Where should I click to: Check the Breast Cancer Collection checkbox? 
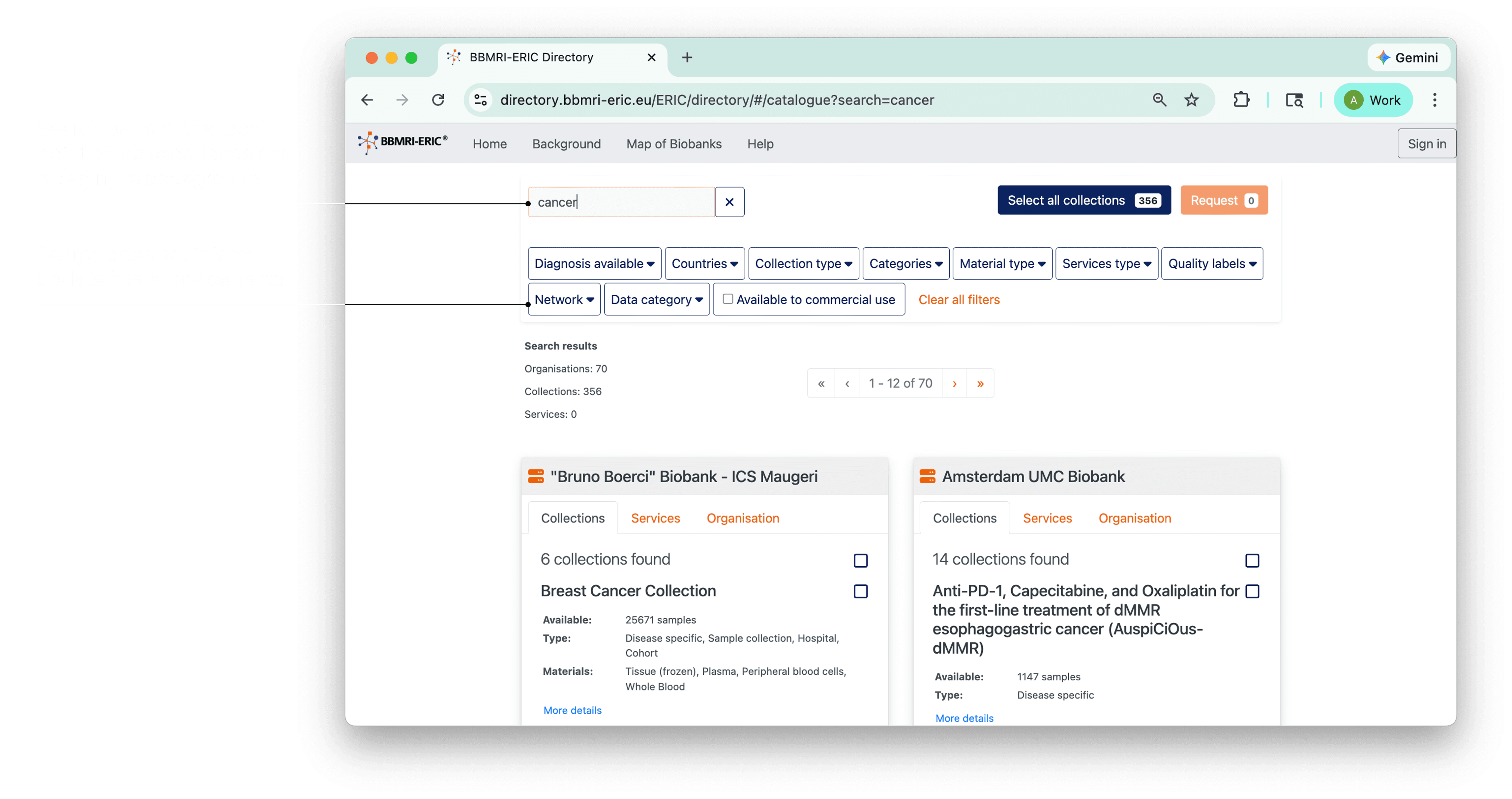[x=860, y=591]
